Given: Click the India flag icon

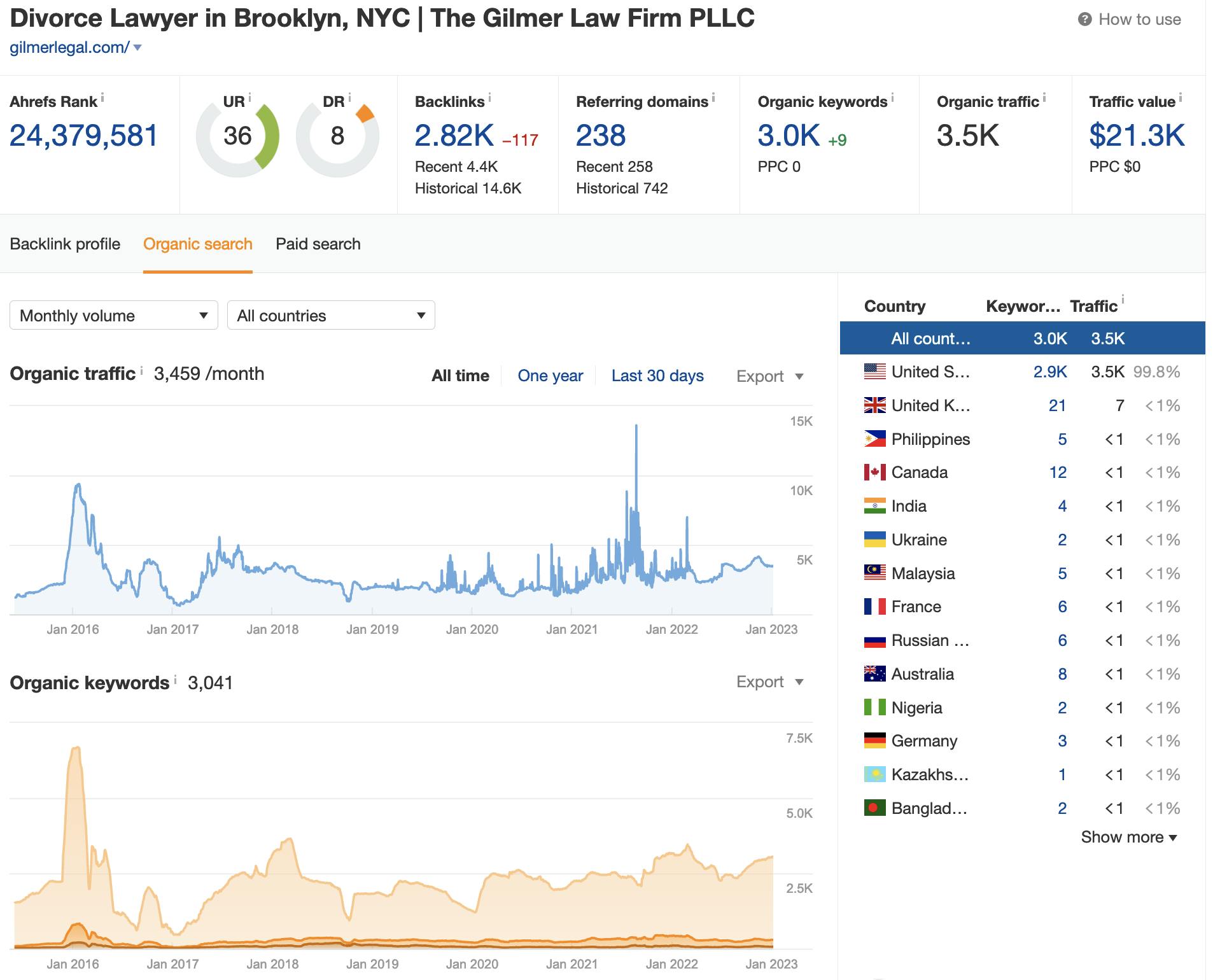Looking at the screenshot, I should click(874, 506).
